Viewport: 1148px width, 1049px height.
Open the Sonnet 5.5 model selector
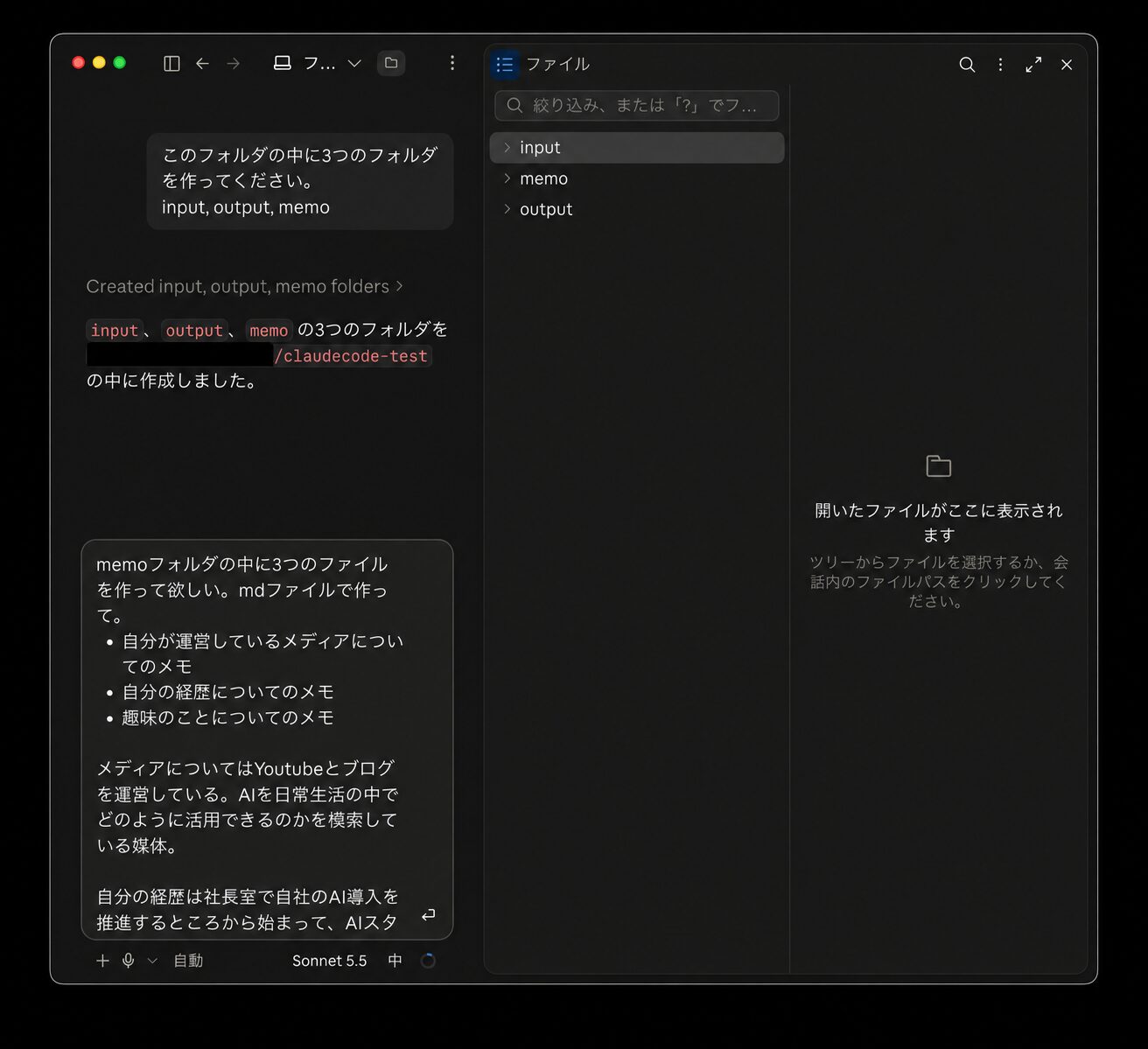tap(330, 961)
